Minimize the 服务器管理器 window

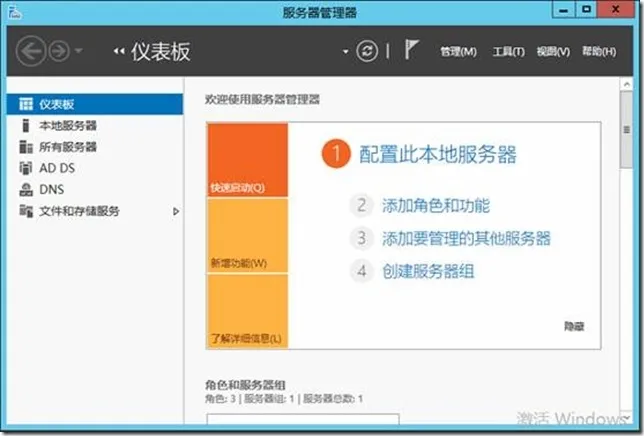[564, 10]
